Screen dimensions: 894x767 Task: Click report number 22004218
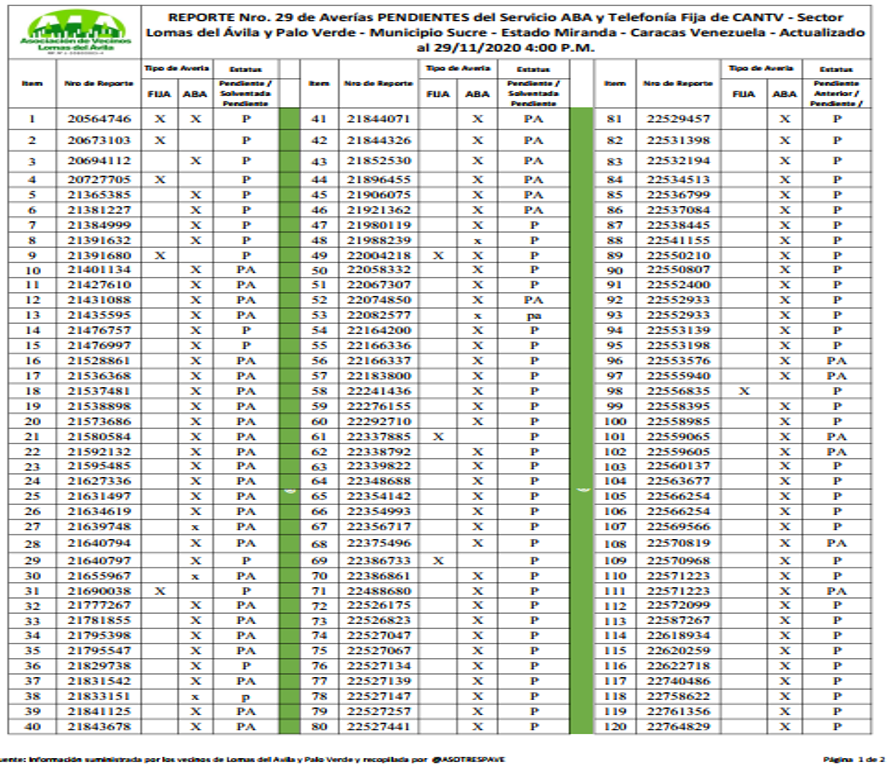click(379, 255)
